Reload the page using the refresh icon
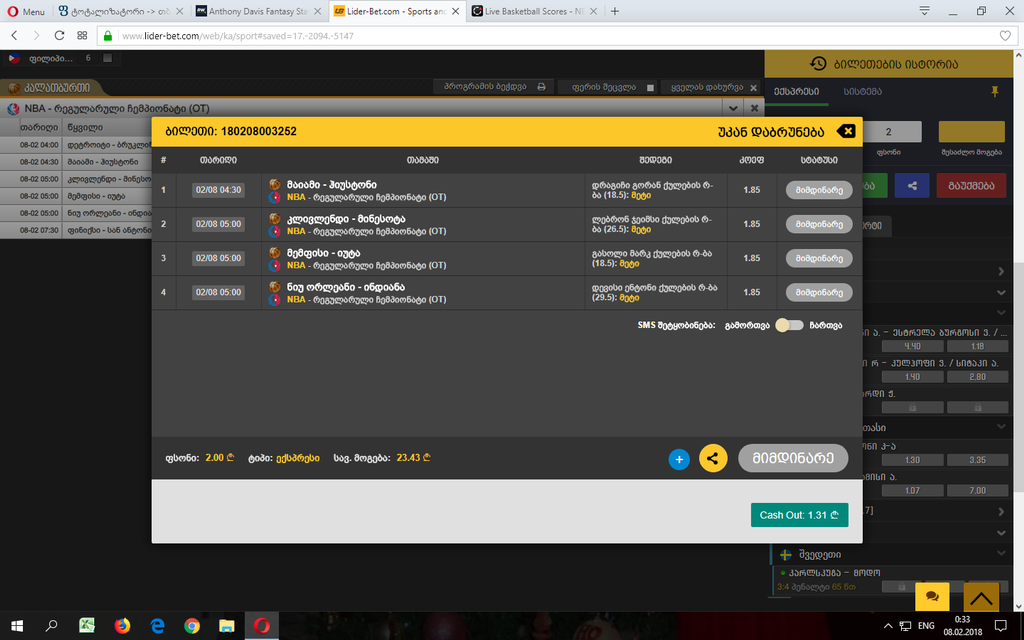The width and height of the screenshot is (1024, 640). point(59,35)
